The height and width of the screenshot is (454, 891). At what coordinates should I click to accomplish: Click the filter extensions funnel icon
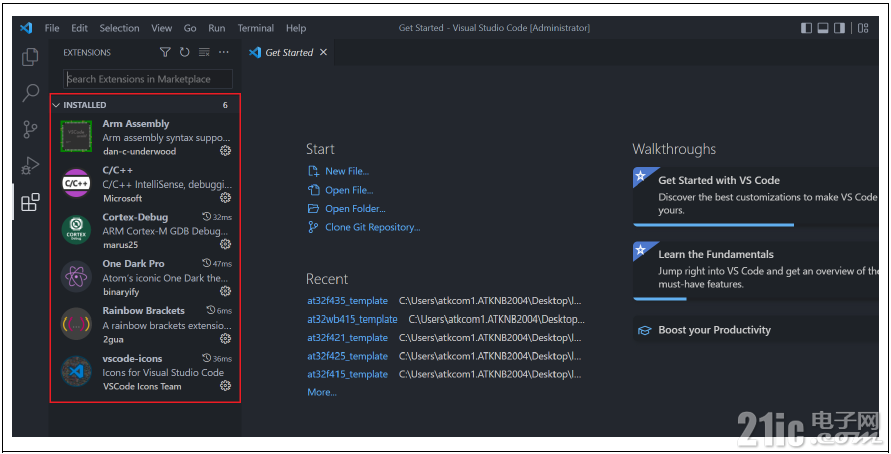(x=165, y=52)
